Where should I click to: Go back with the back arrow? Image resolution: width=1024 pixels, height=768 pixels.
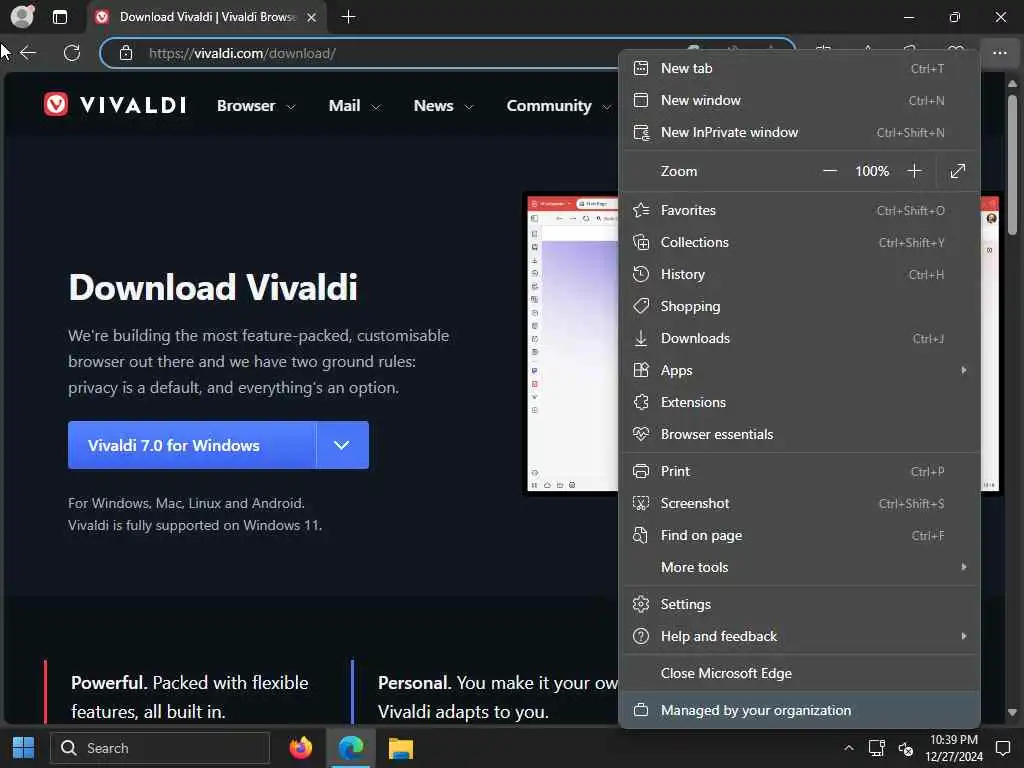[x=27, y=53]
